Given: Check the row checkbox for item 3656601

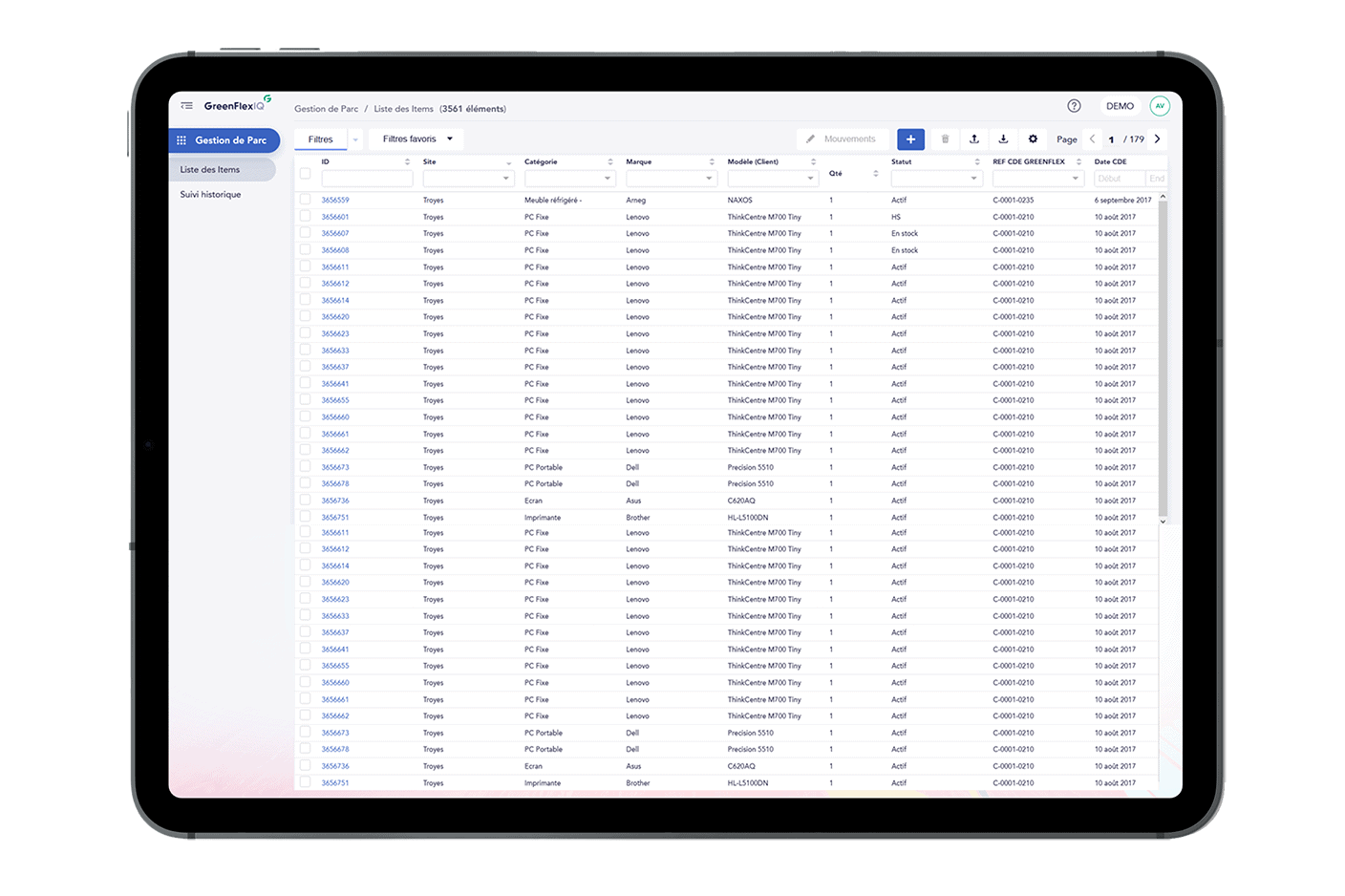Looking at the screenshot, I should point(305,217).
